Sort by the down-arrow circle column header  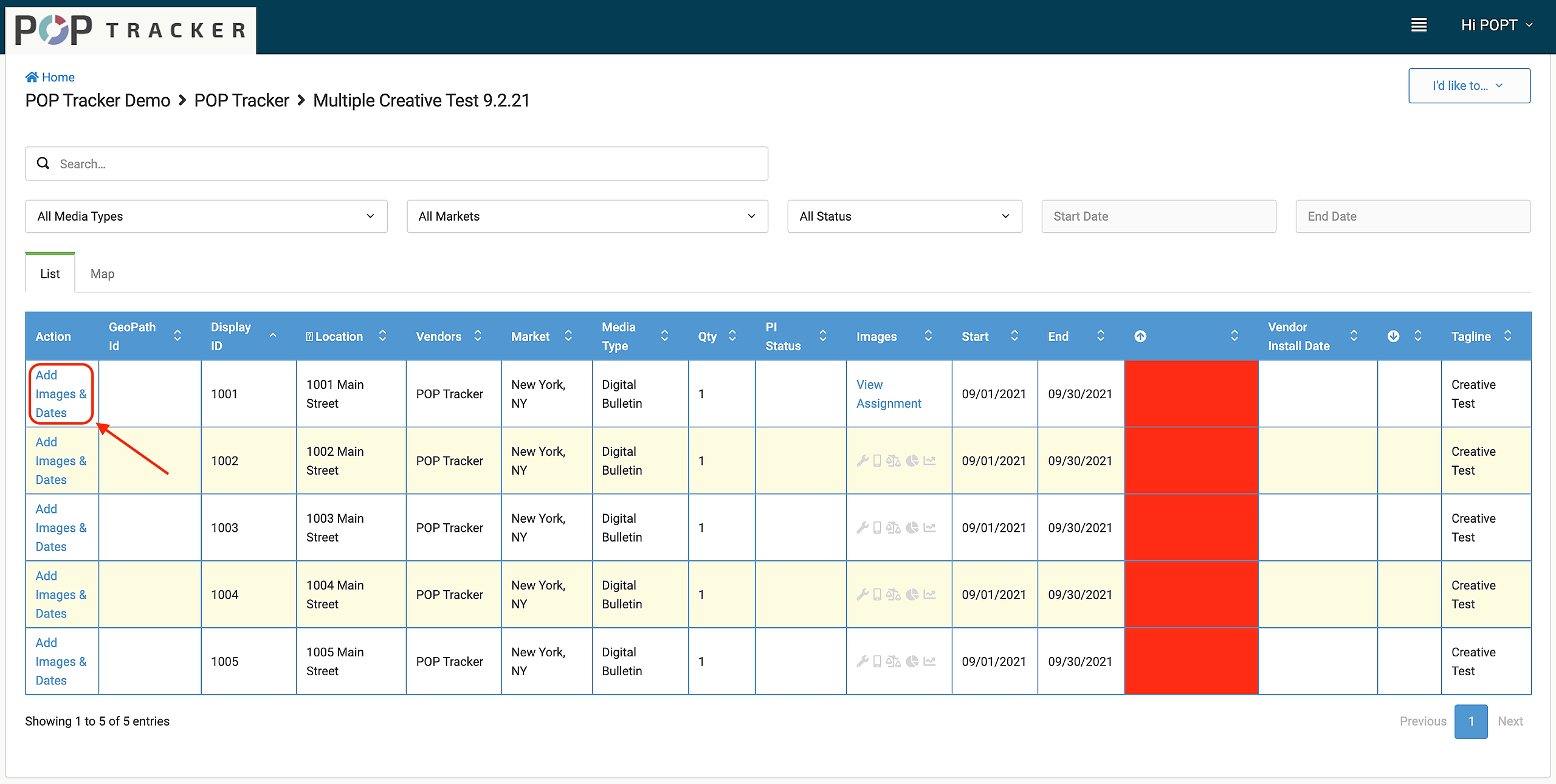[1393, 336]
